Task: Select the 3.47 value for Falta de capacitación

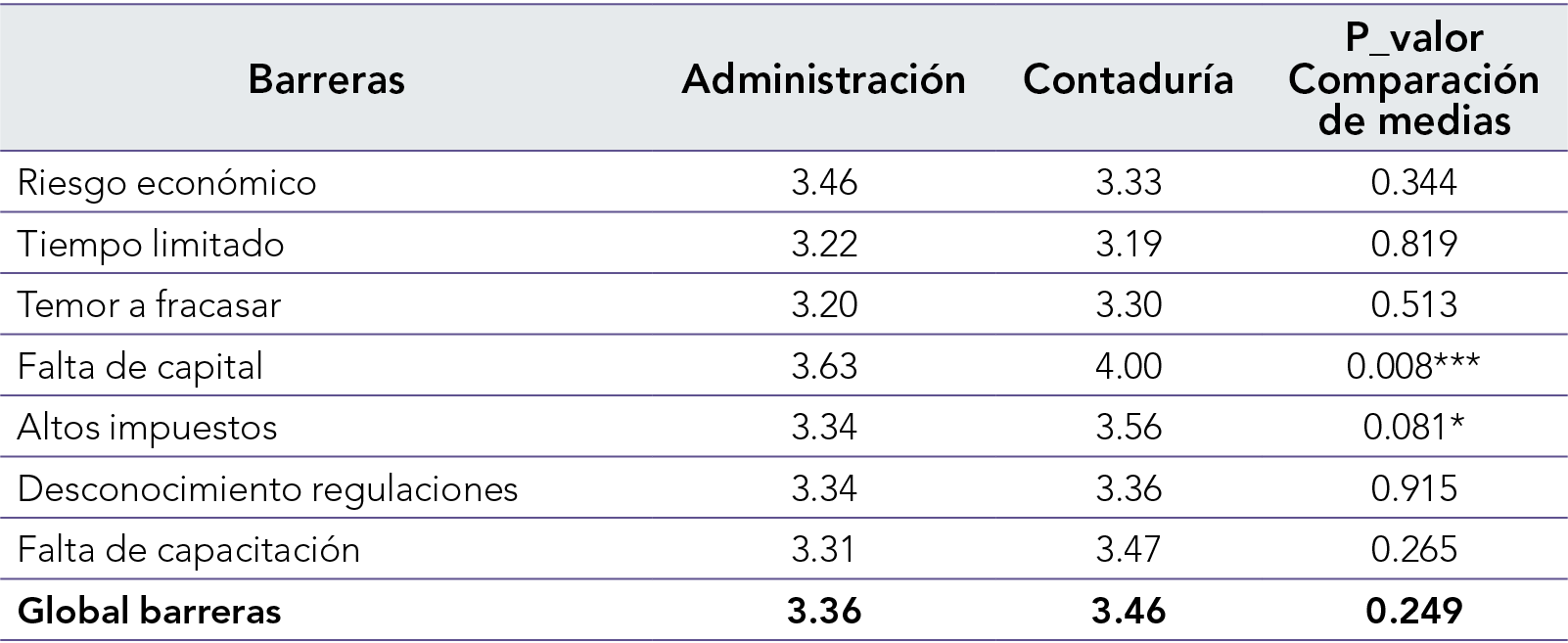Action: tap(1129, 549)
